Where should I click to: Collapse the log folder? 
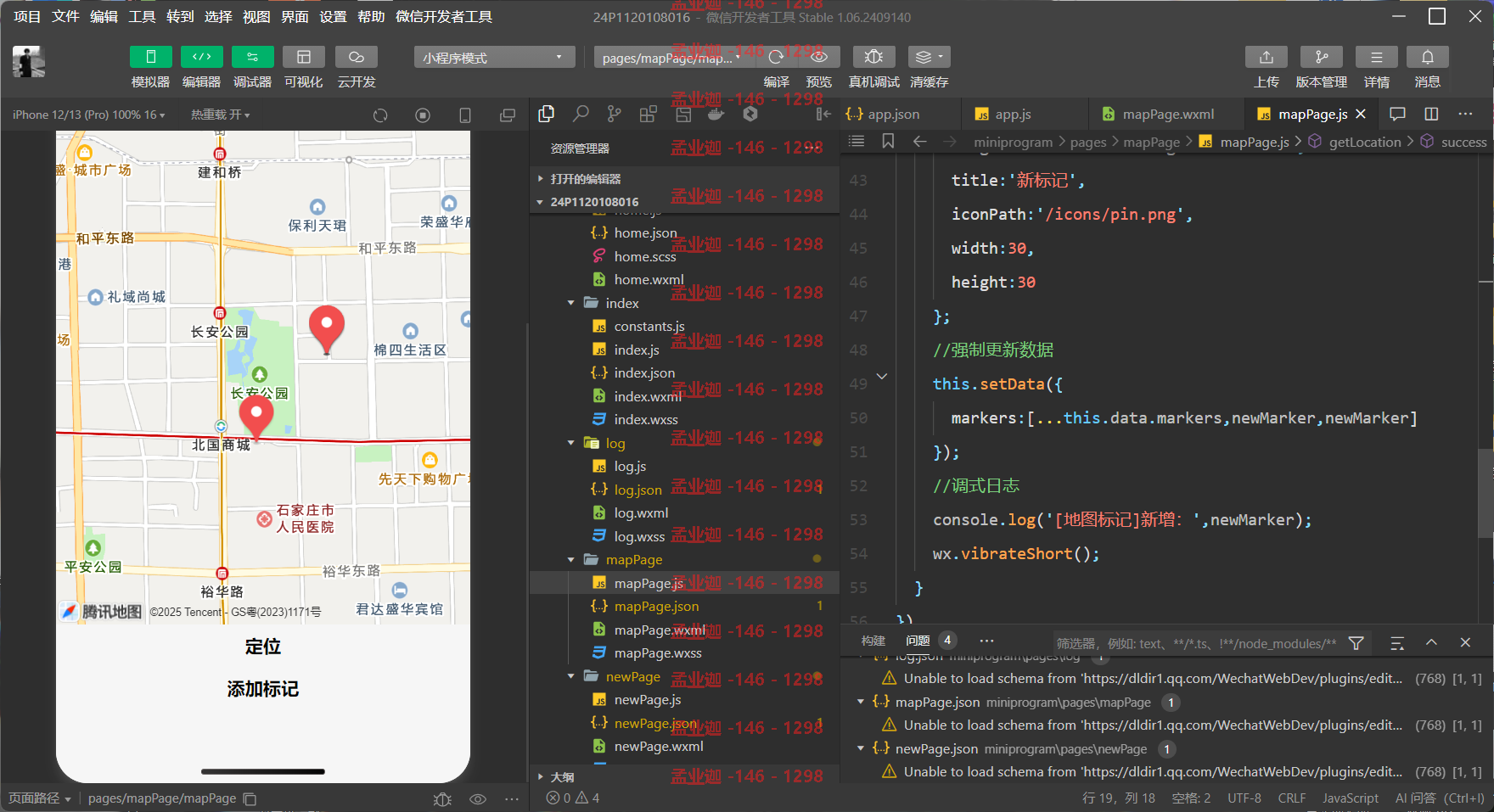[x=683, y=443]
